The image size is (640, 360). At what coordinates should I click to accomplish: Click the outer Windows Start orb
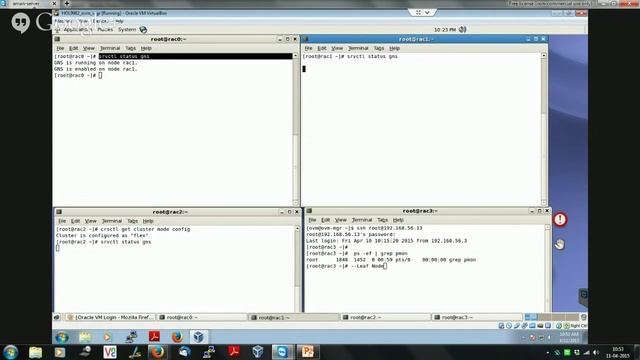point(10,352)
